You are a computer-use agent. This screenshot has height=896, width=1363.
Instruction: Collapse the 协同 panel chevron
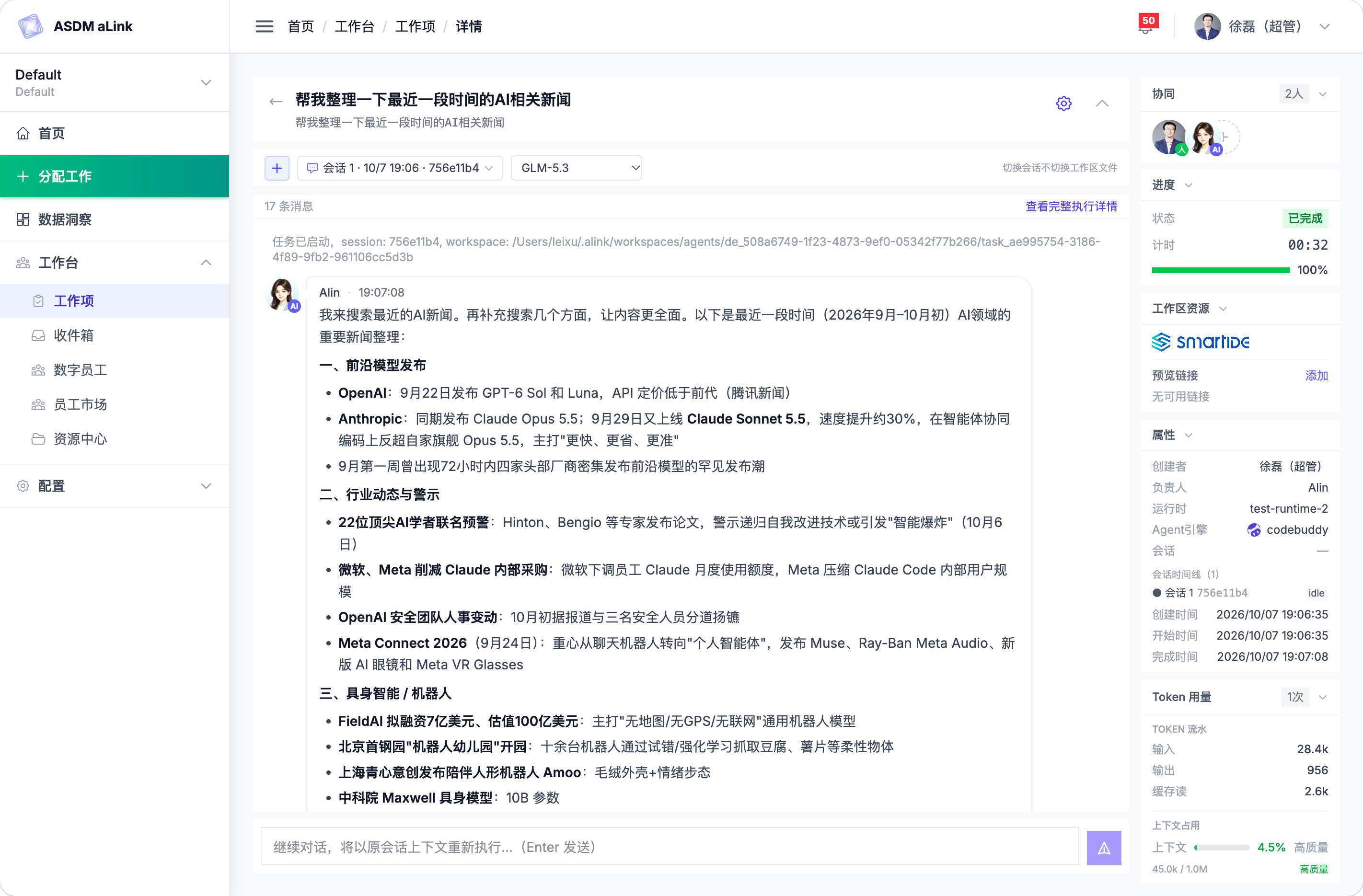pos(1322,94)
